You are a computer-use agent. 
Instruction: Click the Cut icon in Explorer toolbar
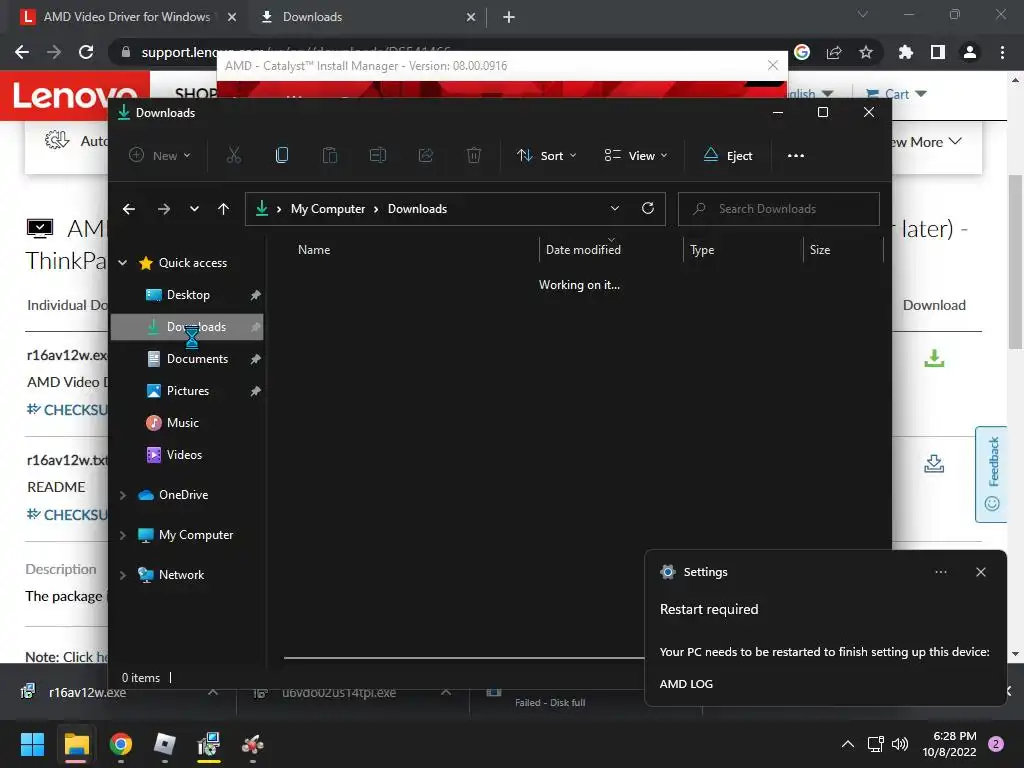233,155
